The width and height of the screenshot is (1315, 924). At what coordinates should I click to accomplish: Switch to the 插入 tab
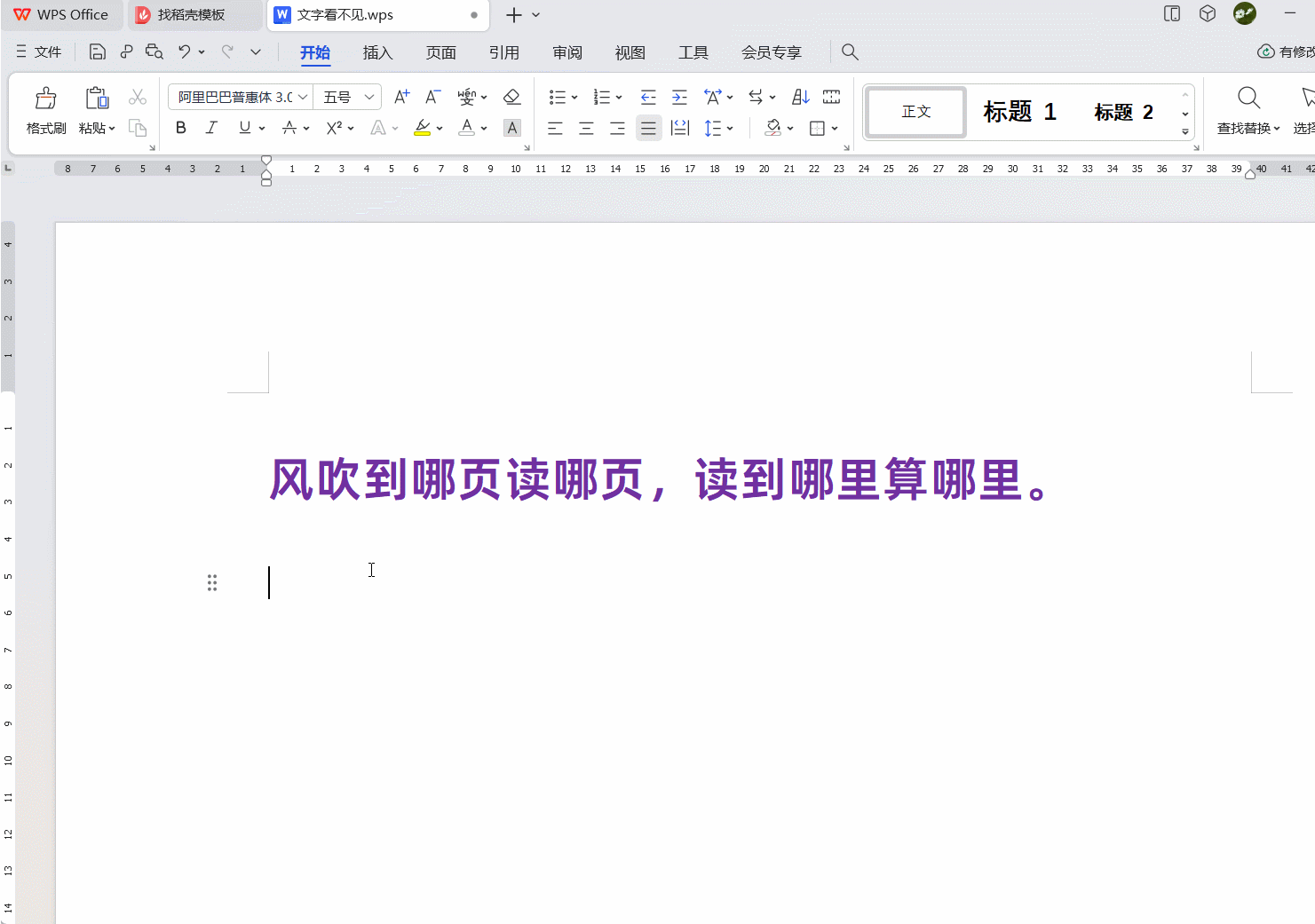(x=377, y=52)
